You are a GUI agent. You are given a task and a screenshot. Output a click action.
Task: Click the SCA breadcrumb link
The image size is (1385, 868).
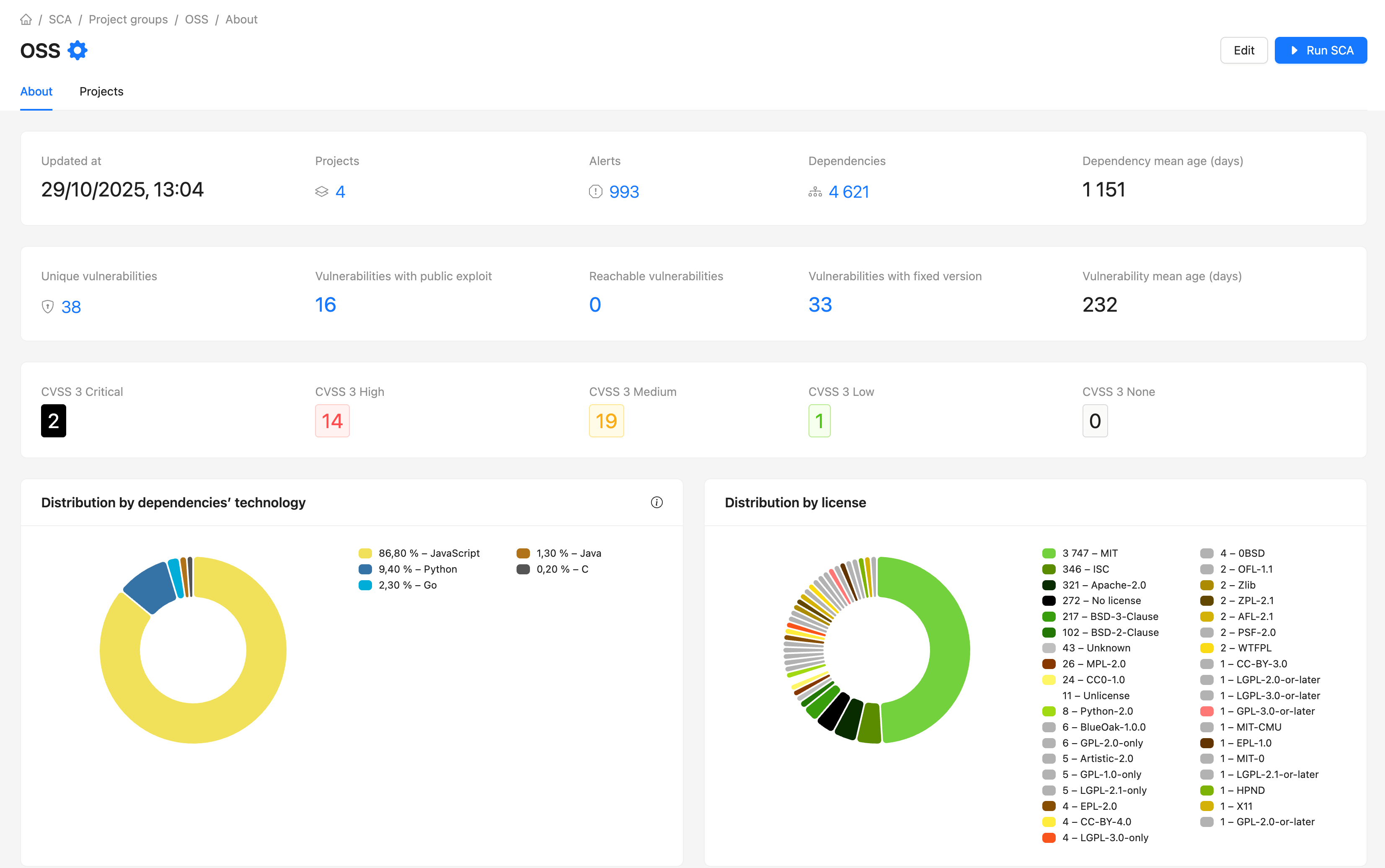click(x=59, y=20)
